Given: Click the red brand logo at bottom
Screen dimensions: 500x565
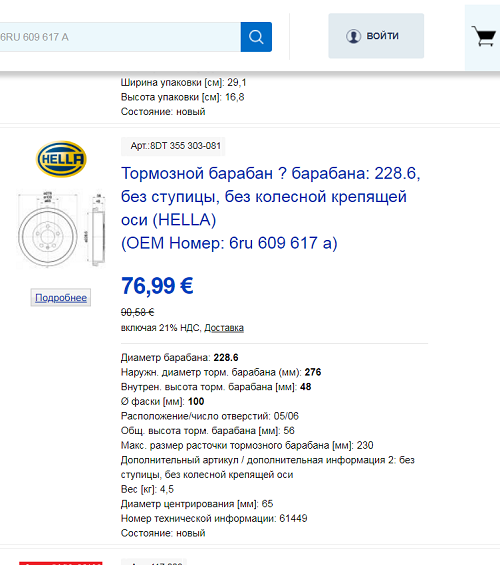Looking at the screenshot, I should click(61, 563).
